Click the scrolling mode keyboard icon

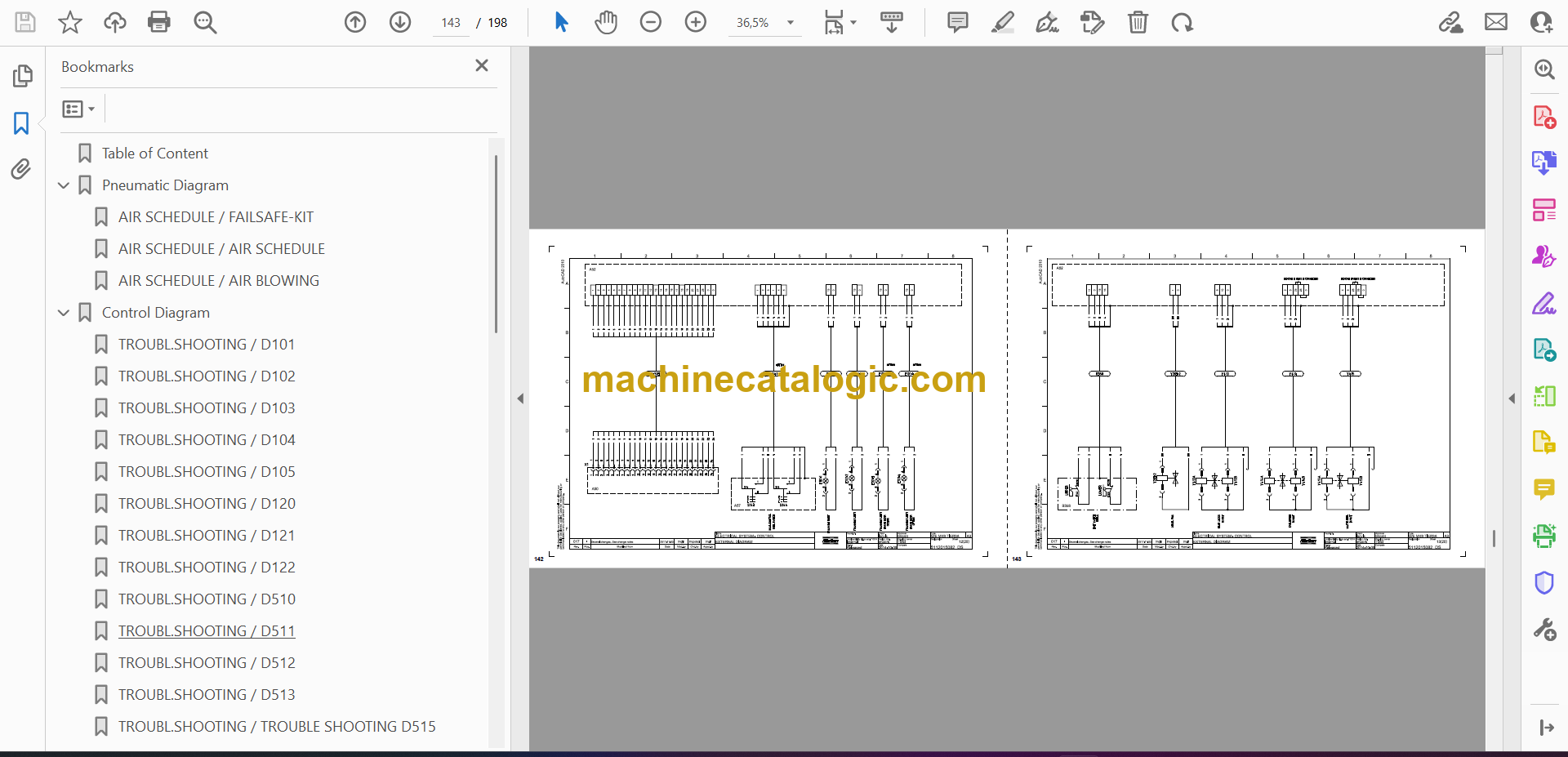tap(892, 22)
